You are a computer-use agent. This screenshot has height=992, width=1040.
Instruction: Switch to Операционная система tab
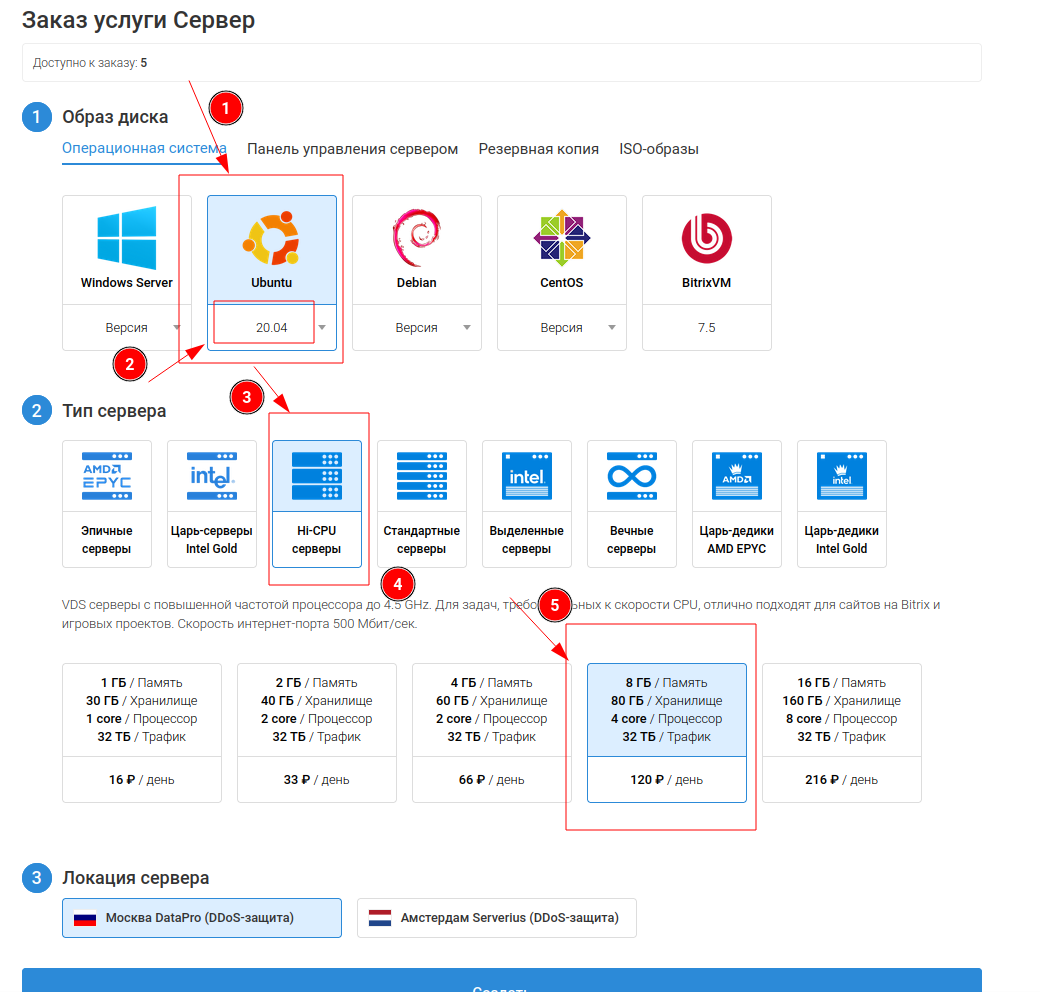144,149
